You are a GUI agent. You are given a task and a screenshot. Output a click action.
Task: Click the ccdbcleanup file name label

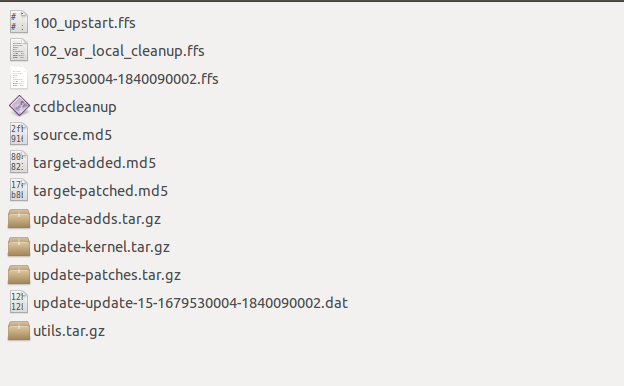[x=75, y=107]
